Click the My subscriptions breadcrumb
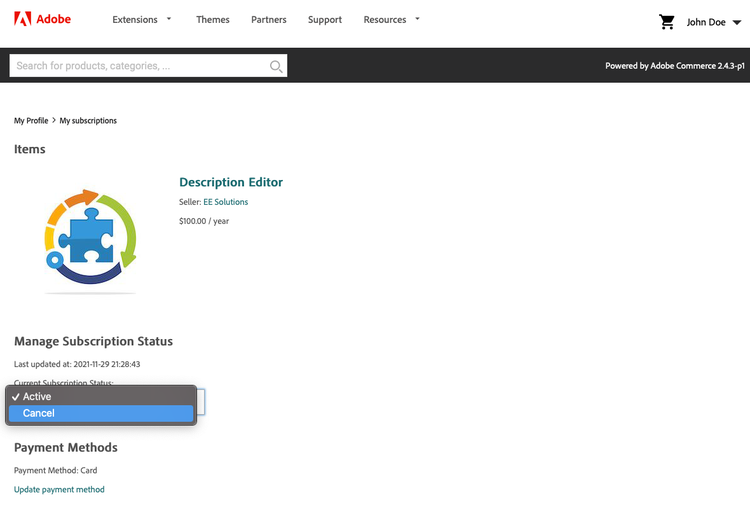Screen dimensions: 750x507 click(88, 120)
